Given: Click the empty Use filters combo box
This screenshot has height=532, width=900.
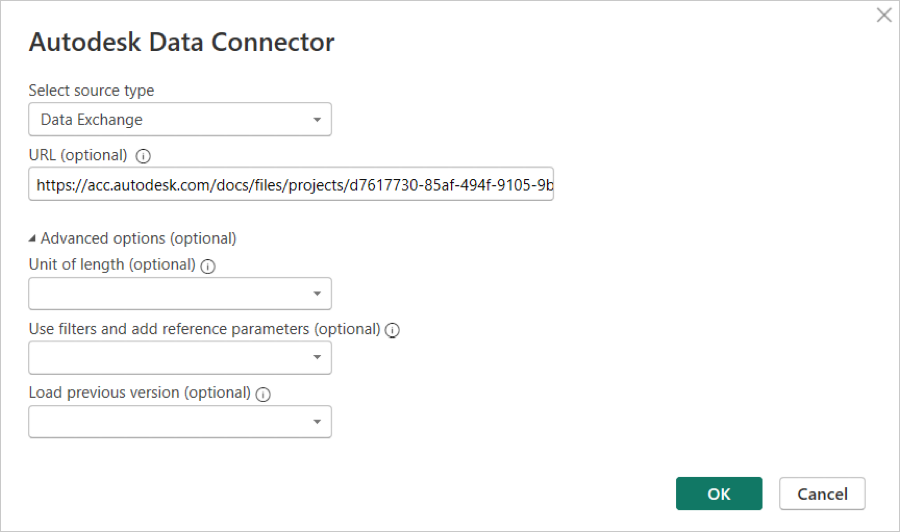Looking at the screenshot, I should click(165, 358).
